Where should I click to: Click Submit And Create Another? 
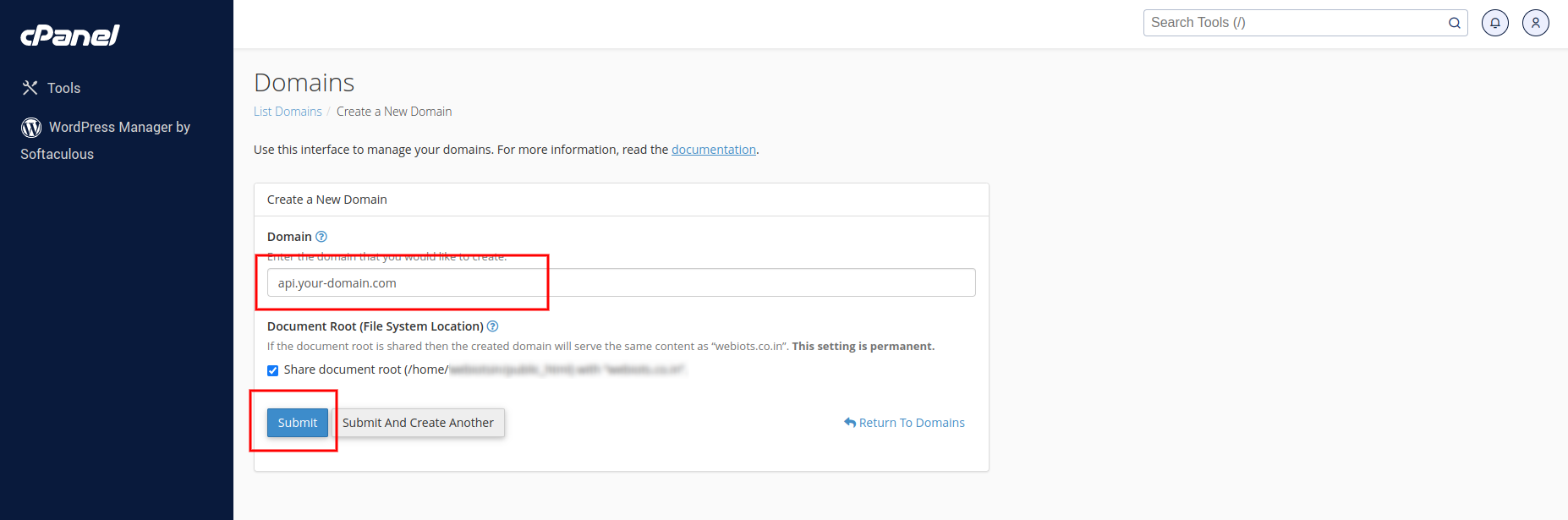pyautogui.click(x=418, y=423)
